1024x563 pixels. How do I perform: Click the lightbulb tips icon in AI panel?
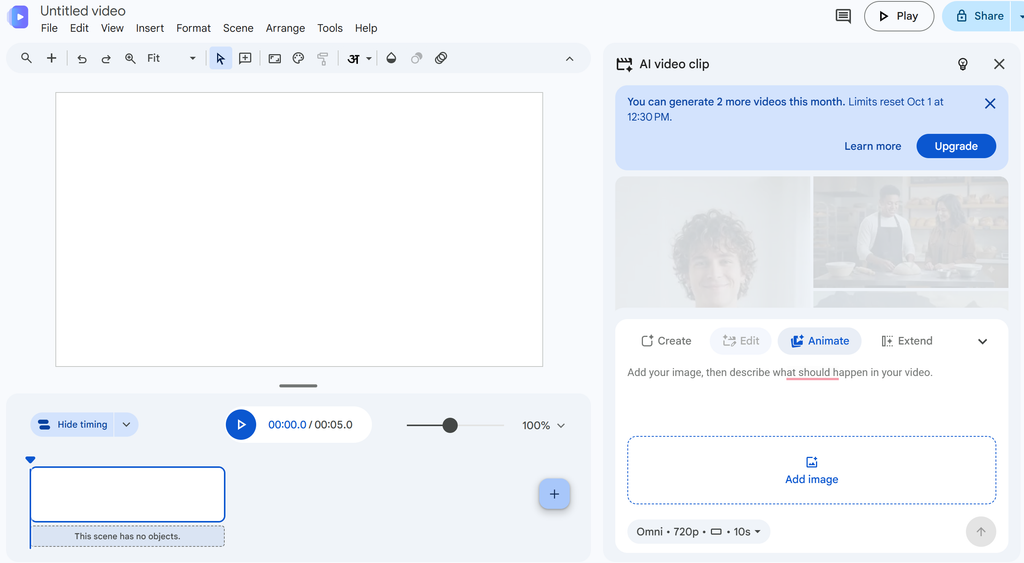coord(963,64)
